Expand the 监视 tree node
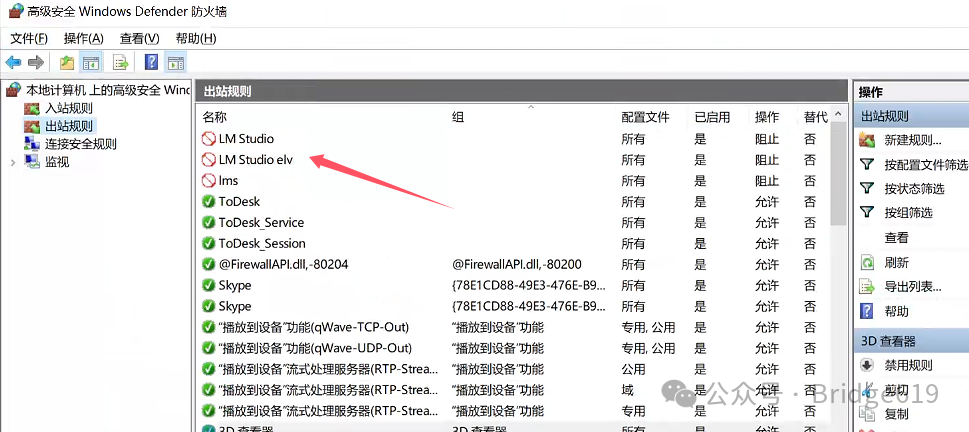Image resolution: width=969 pixels, height=432 pixels. (13, 162)
